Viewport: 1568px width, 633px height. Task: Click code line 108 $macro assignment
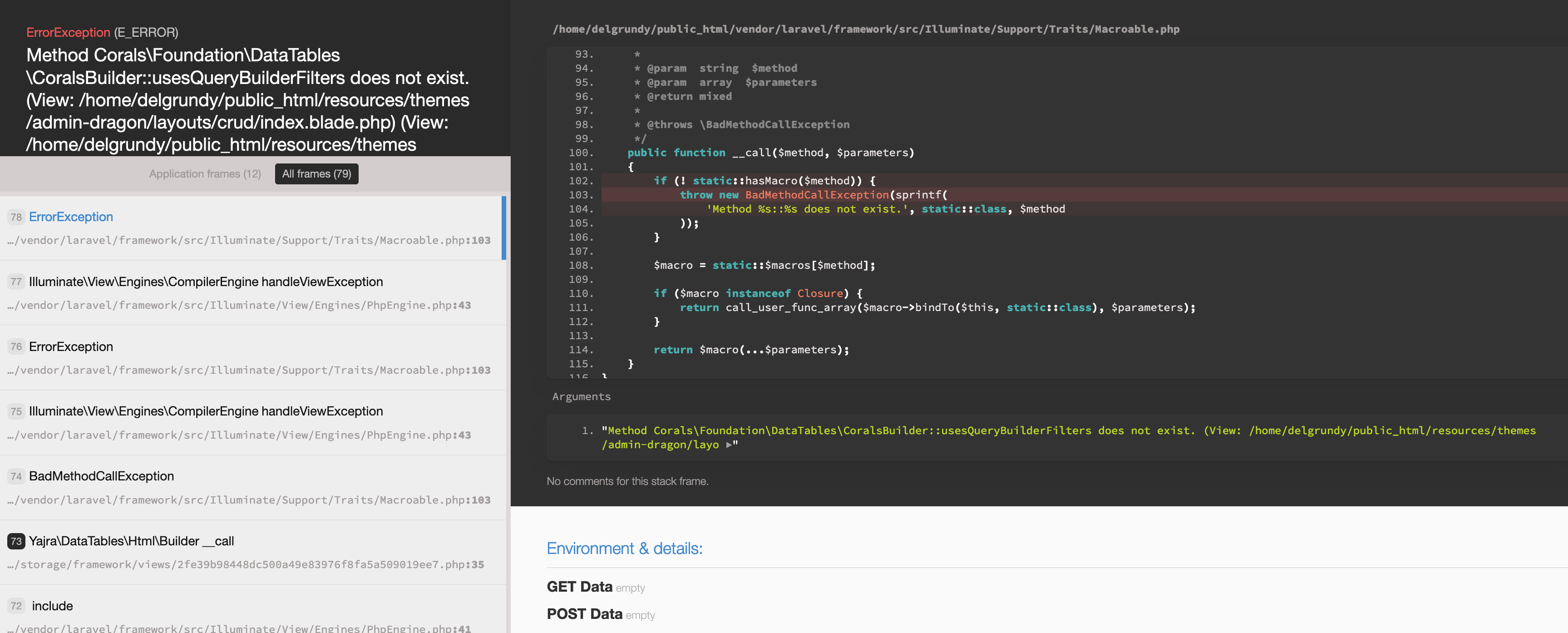(764, 265)
